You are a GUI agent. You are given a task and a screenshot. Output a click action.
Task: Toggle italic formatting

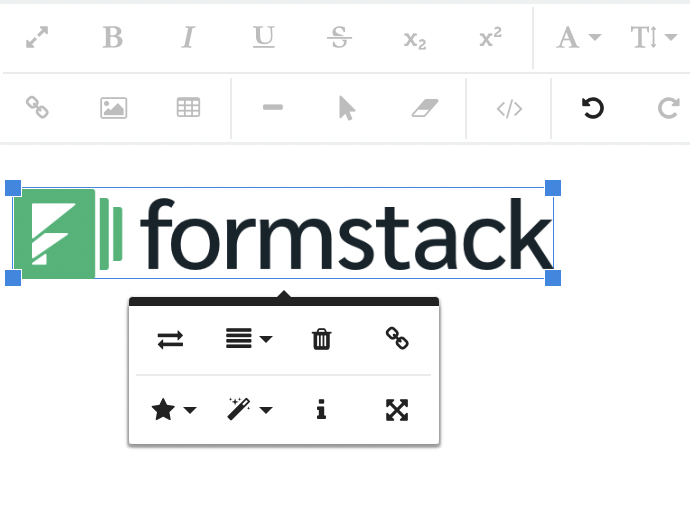[188, 38]
